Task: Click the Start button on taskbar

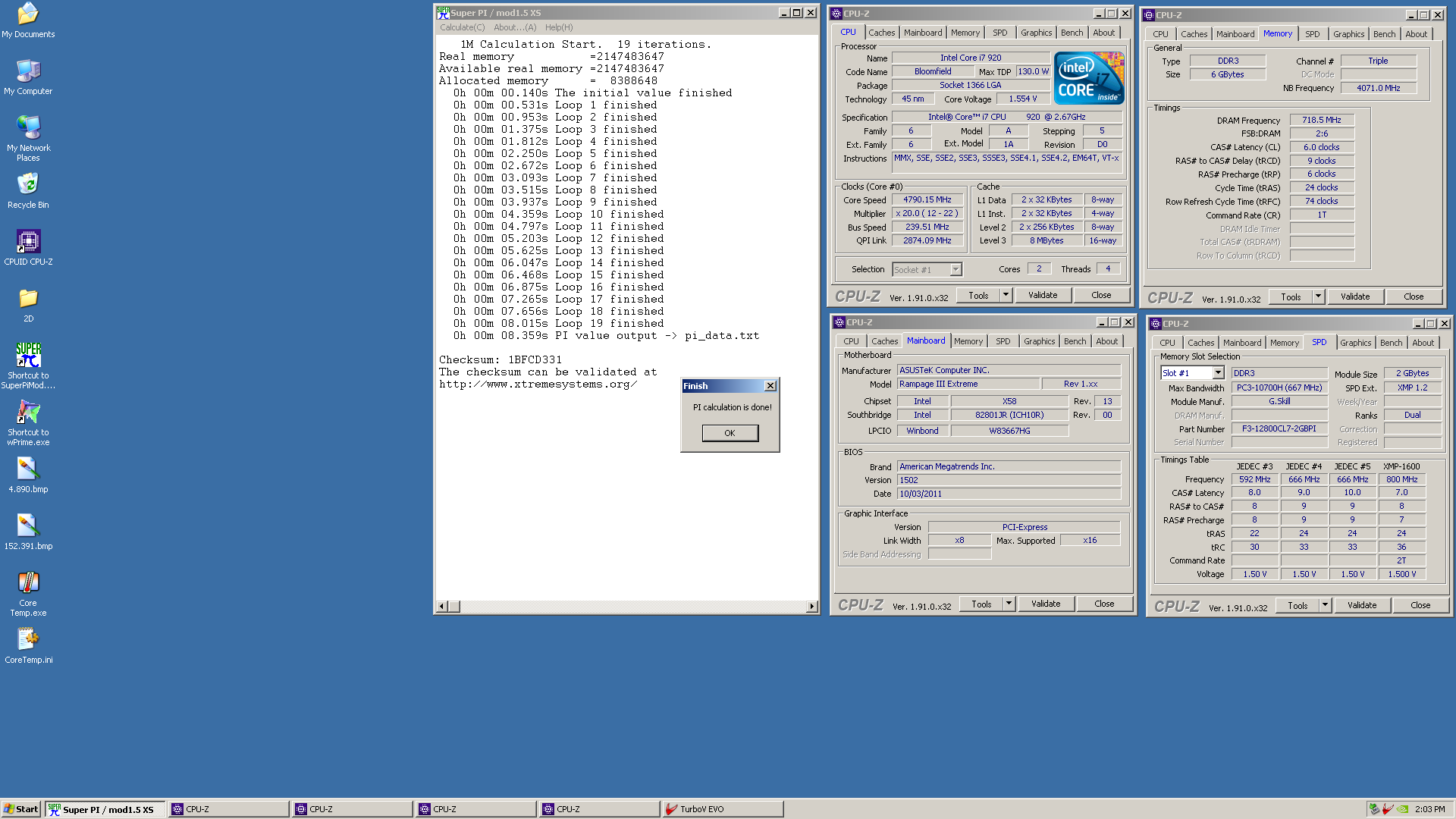Action: coord(21,809)
